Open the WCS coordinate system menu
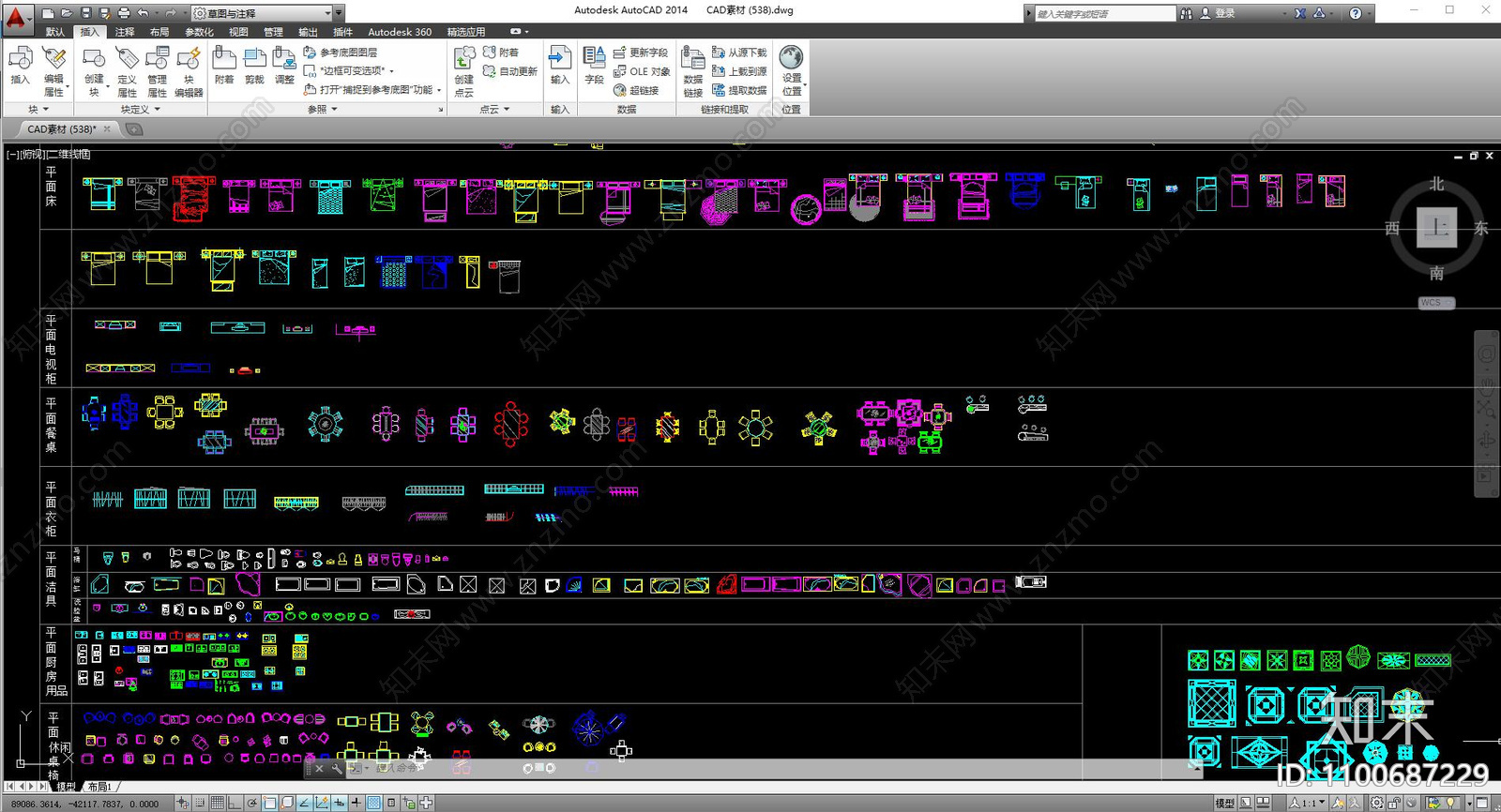Screen dimensions: 1501x812 (x=1436, y=303)
